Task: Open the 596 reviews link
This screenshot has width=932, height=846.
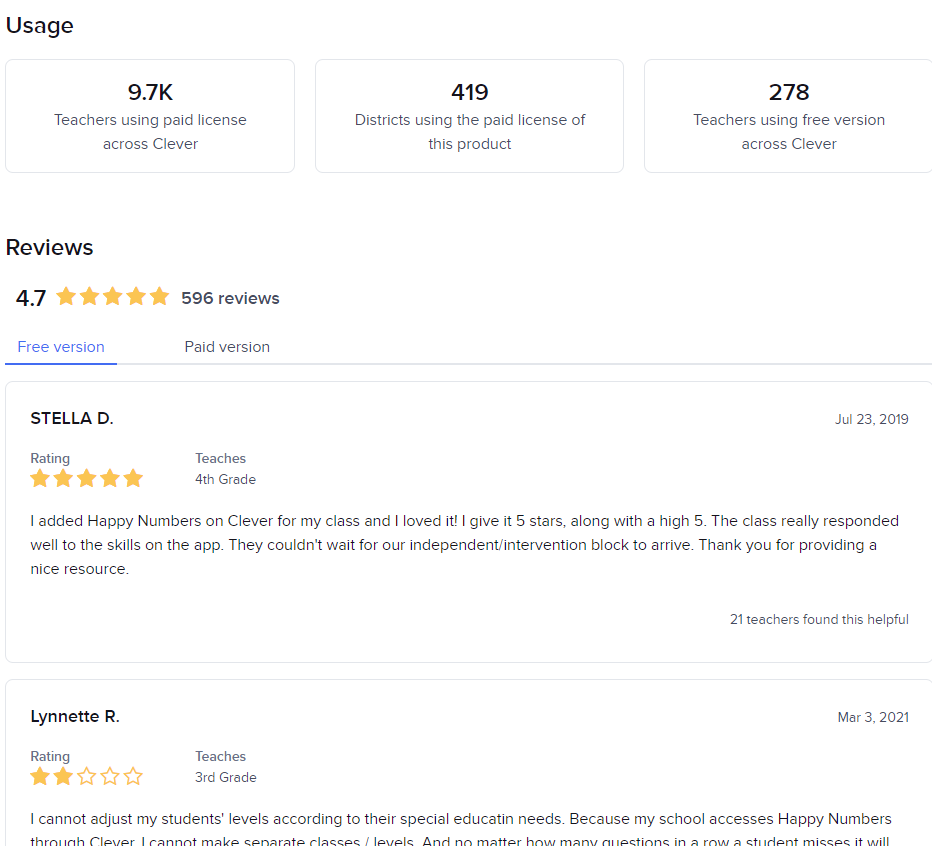Action: (x=230, y=298)
